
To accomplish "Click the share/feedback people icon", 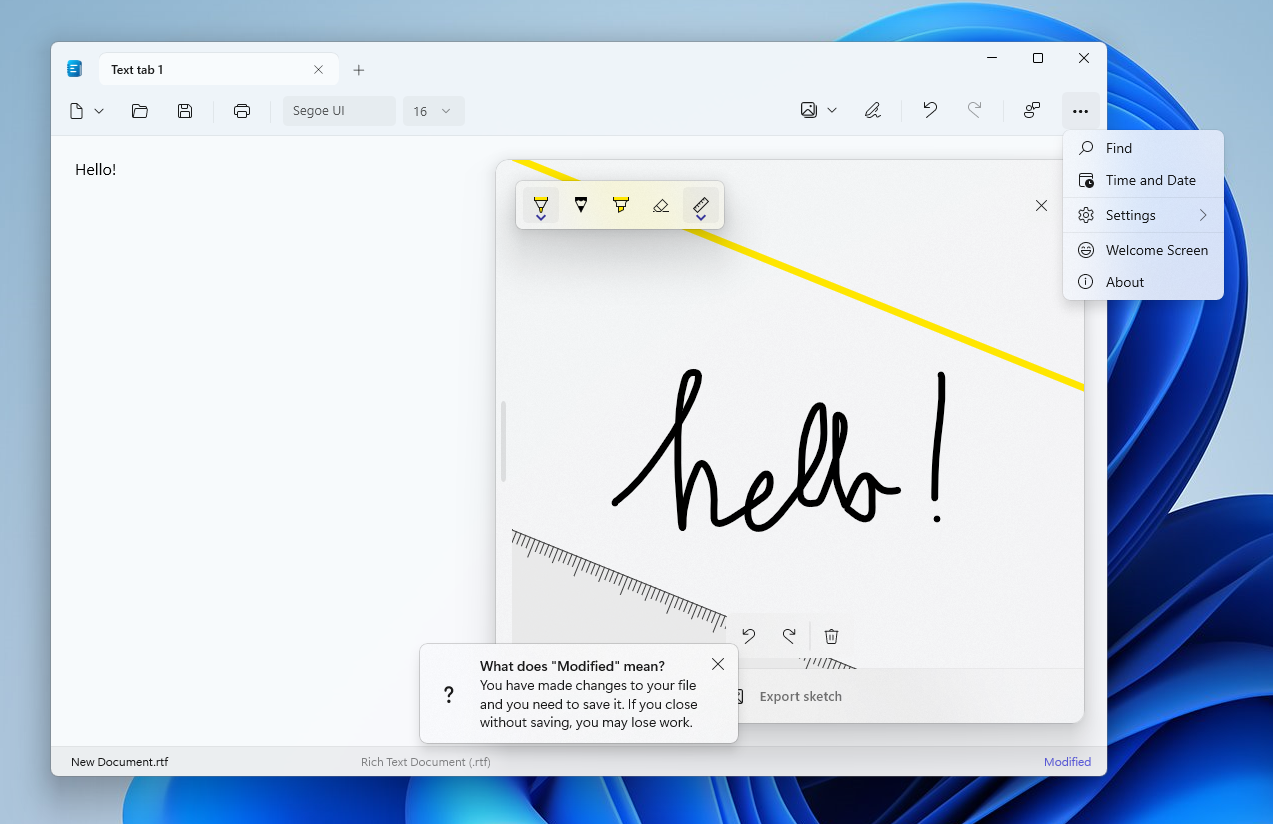I will point(1032,110).
